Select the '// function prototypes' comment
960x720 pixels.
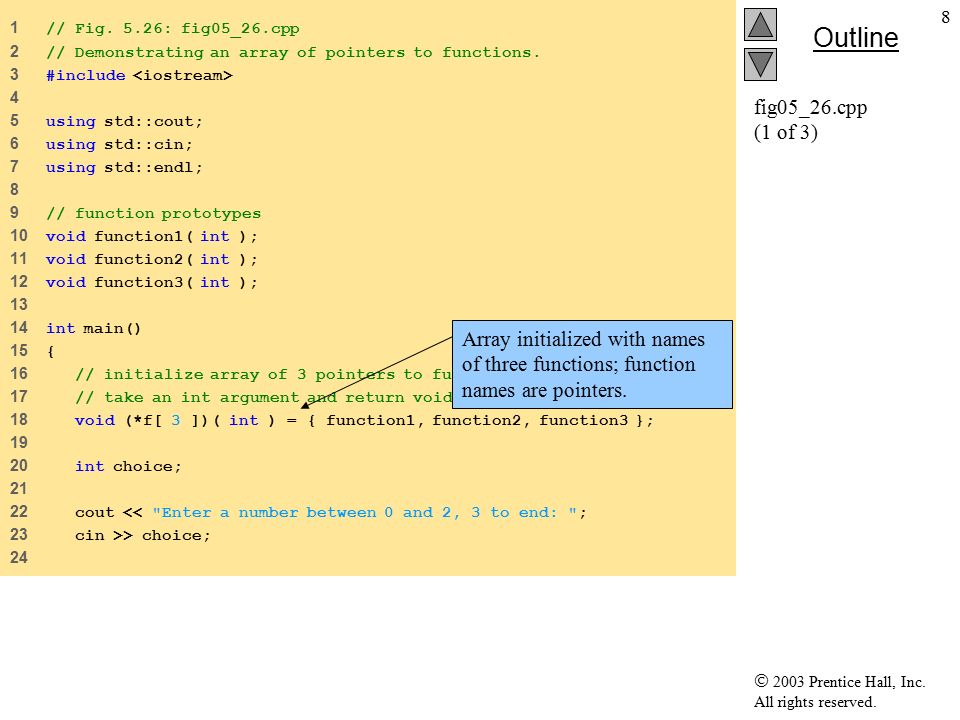153,213
